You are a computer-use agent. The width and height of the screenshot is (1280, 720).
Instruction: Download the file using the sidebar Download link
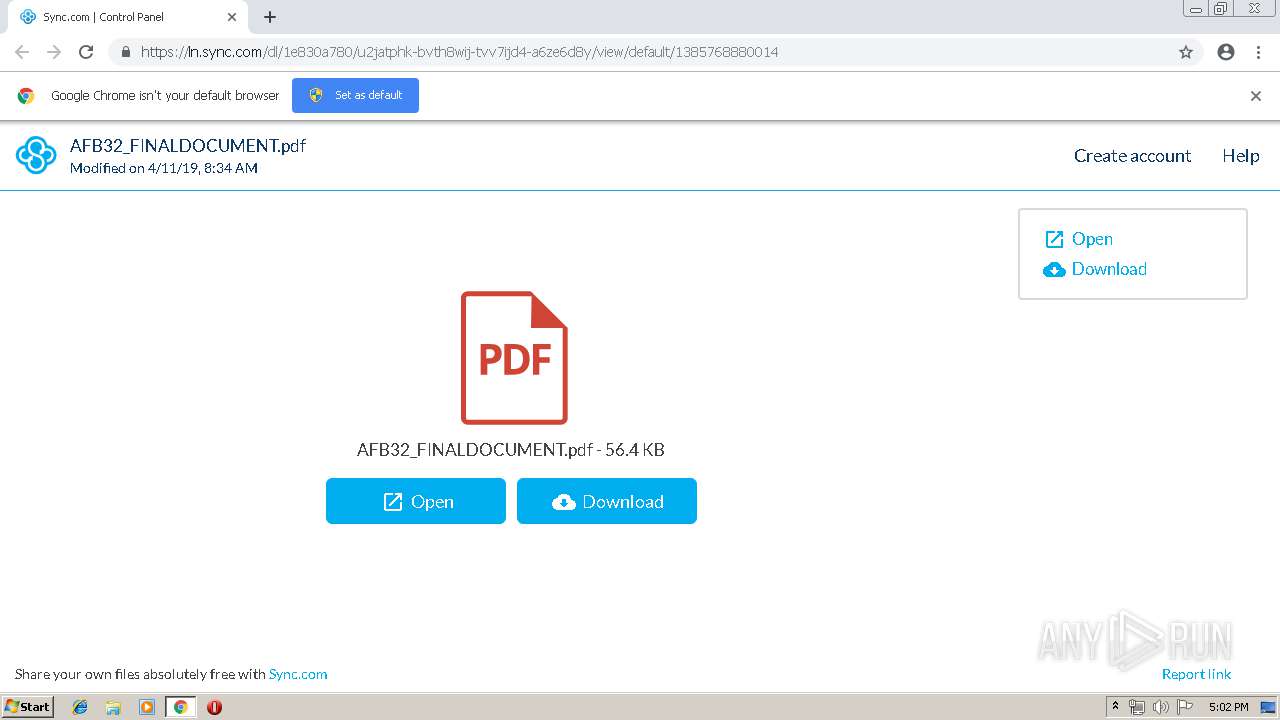click(1095, 269)
